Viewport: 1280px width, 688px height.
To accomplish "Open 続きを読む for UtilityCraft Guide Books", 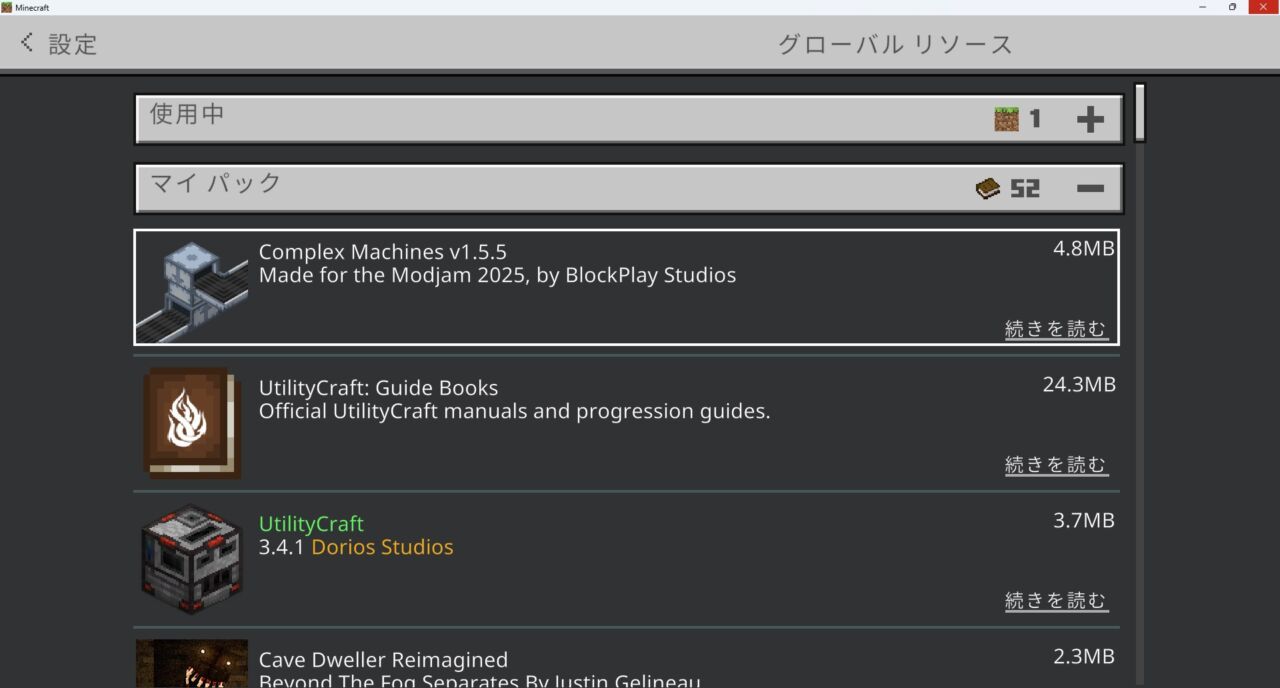I will (x=1056, y=465).
